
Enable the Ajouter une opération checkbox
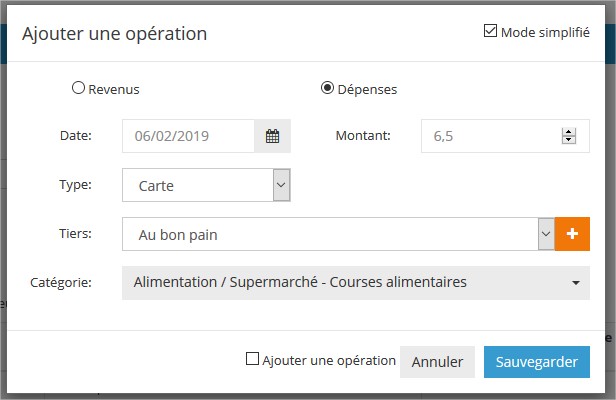(x=252, y=360)
